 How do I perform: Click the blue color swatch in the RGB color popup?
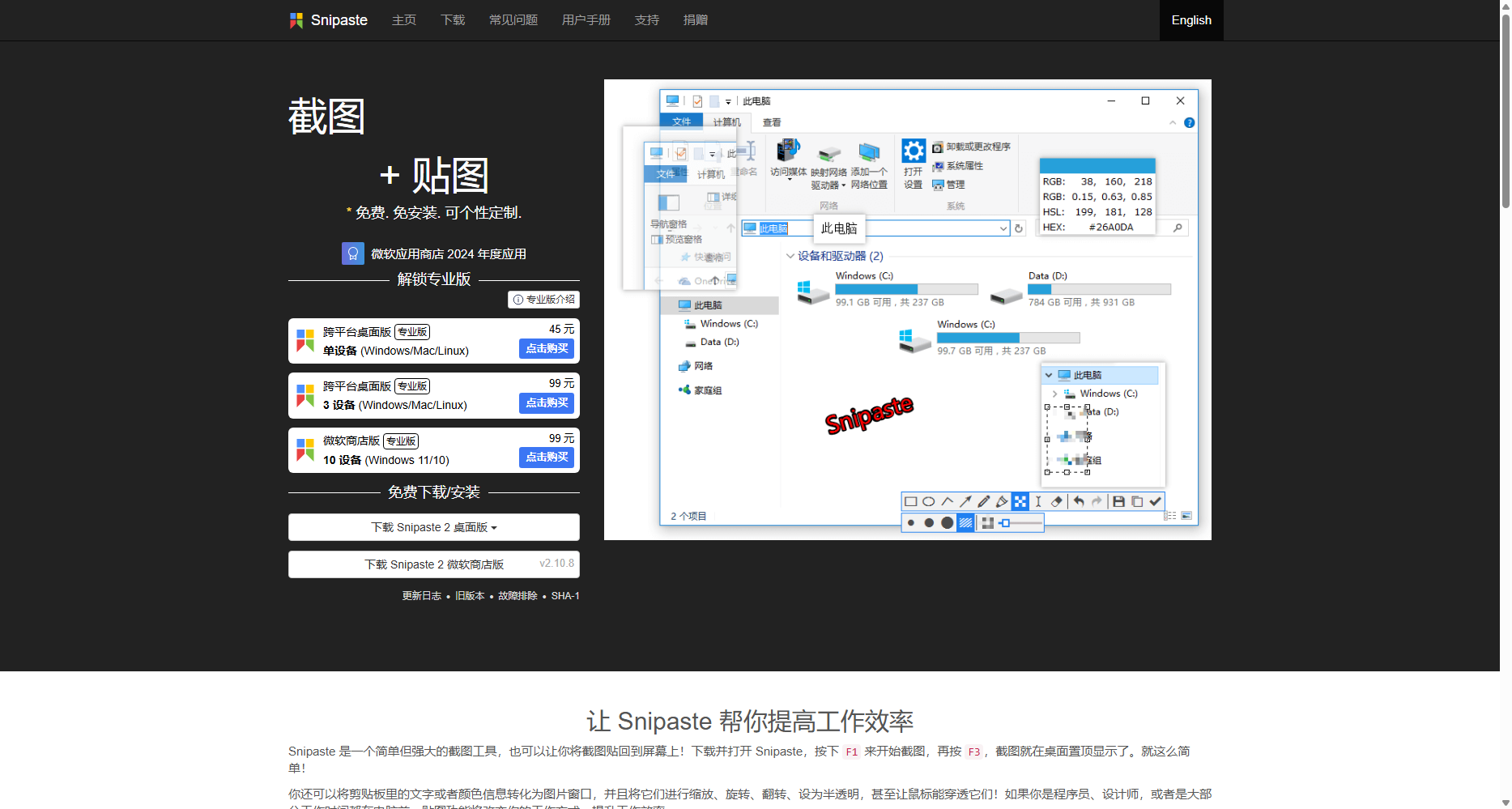coord(1097,166)
